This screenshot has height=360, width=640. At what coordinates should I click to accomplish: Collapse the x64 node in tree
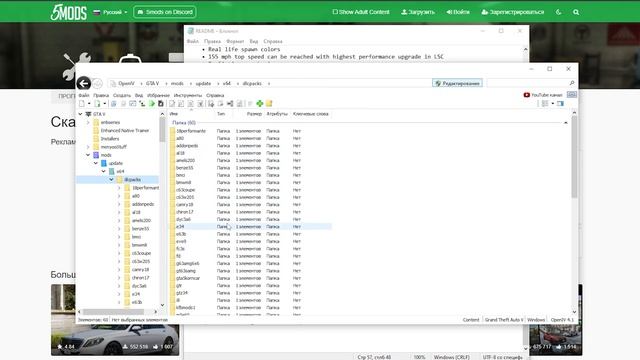click(104, 171)
